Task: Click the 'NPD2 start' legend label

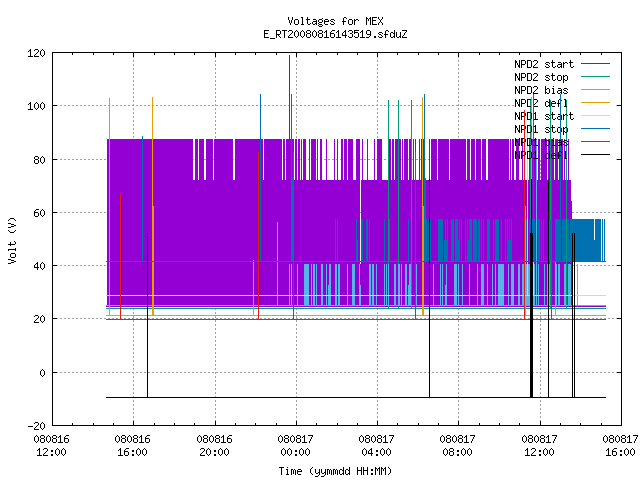Action: click(x=544, y=64)
